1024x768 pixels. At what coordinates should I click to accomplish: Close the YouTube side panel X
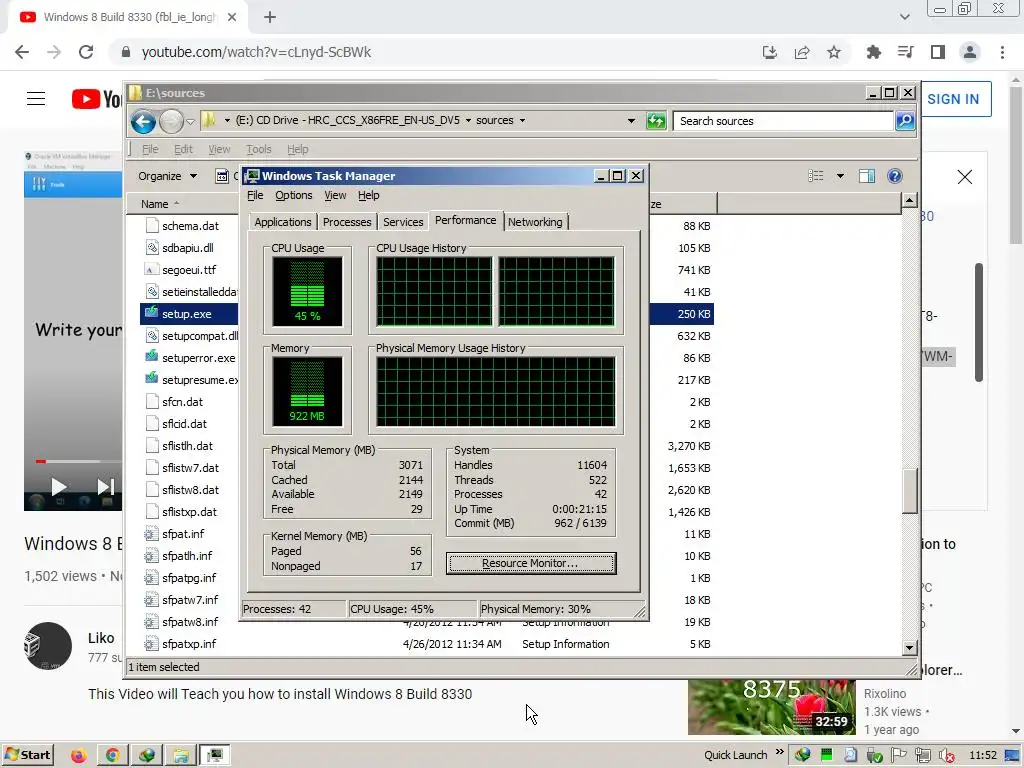coord(965,177)
